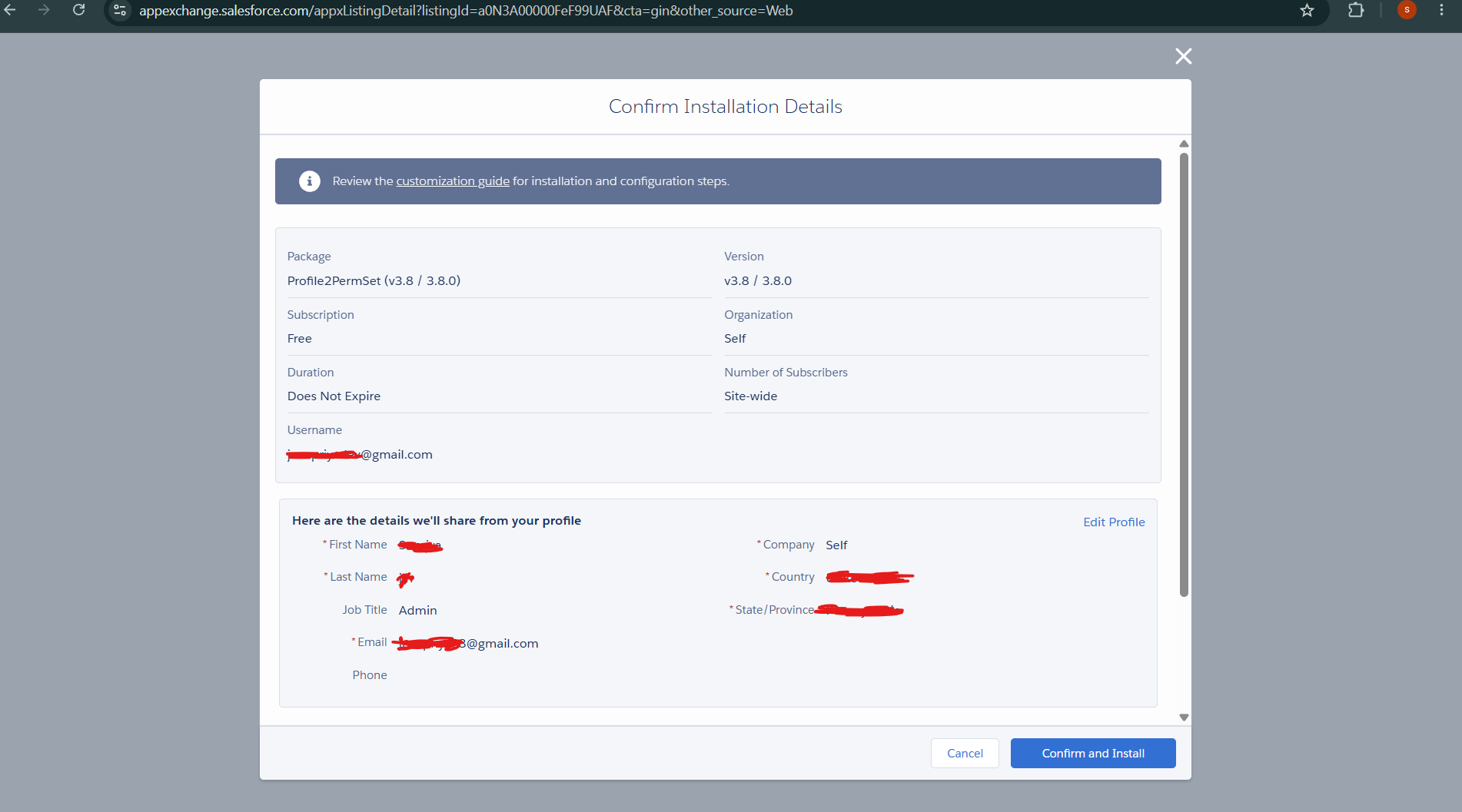
Task: Click the version value v3.8 / 3.8.0
Action: 758,281
